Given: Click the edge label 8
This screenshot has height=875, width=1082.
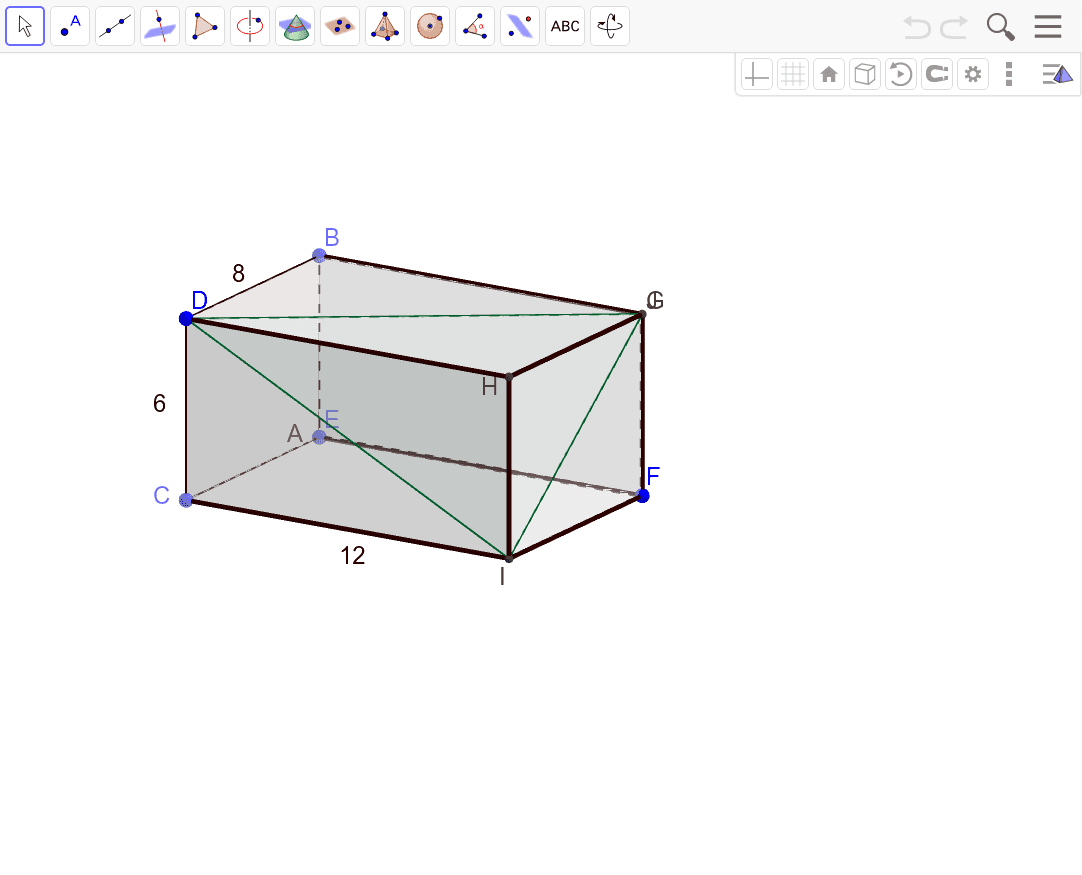Looking at the screenshot, I should [x=238, y=274].
